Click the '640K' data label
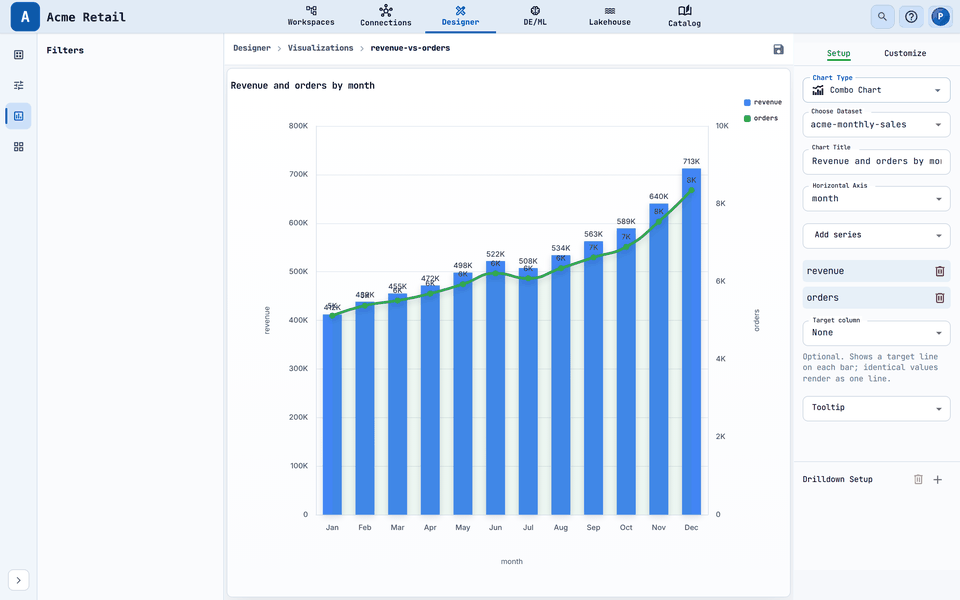 click(x=659, y=197)
